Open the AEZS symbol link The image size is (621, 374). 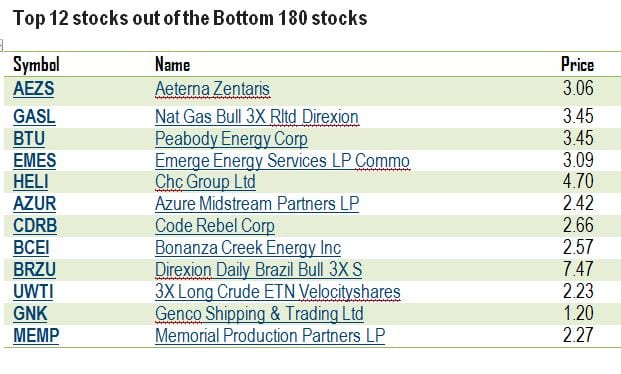pos(34,89)
